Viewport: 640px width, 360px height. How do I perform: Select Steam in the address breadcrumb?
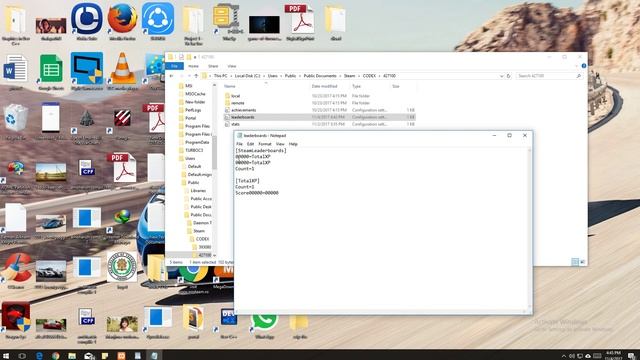tap(349, 76)
